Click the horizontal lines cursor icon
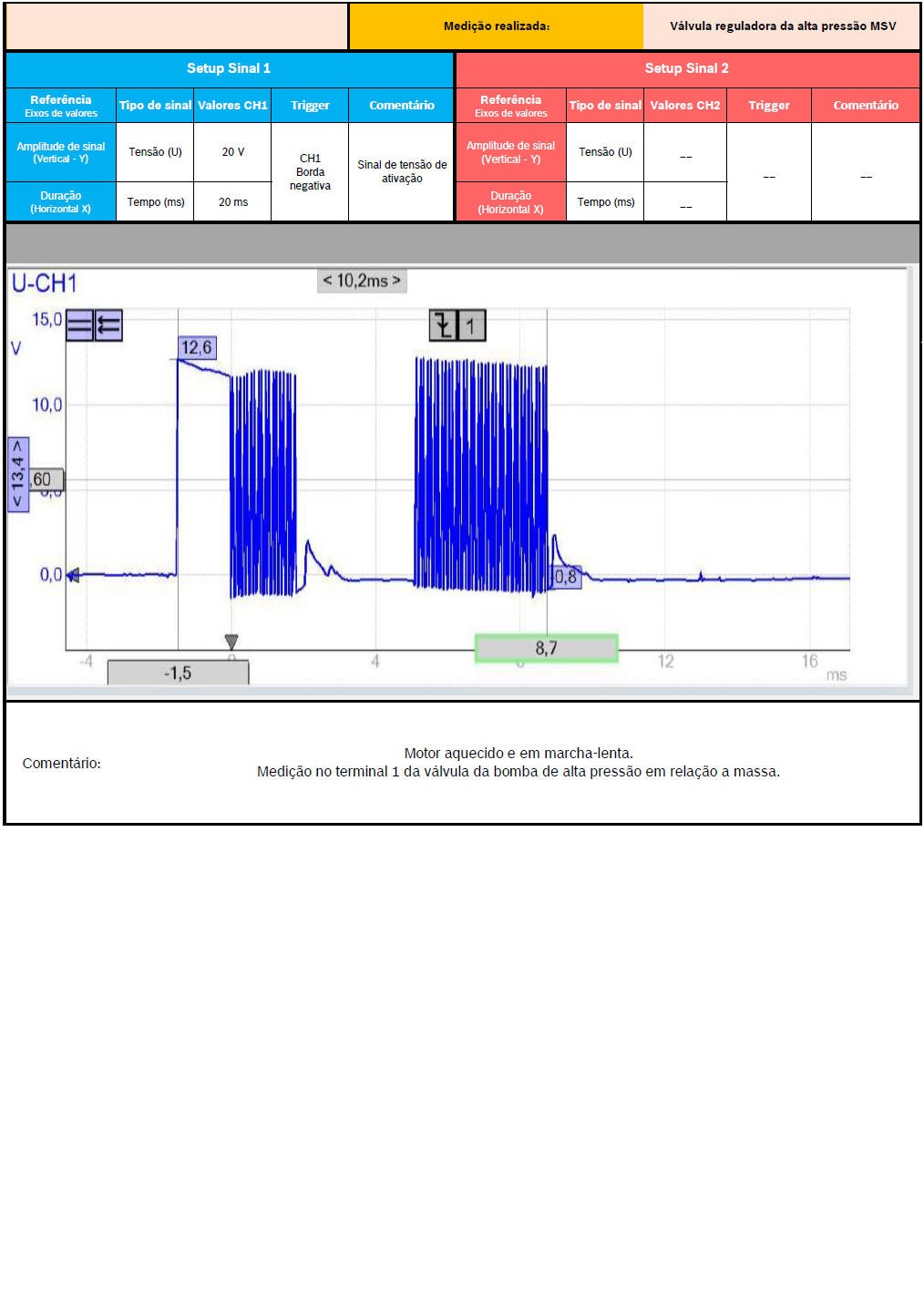The height and width of the screenshot is (1315, 924). [x=80, y=325]
